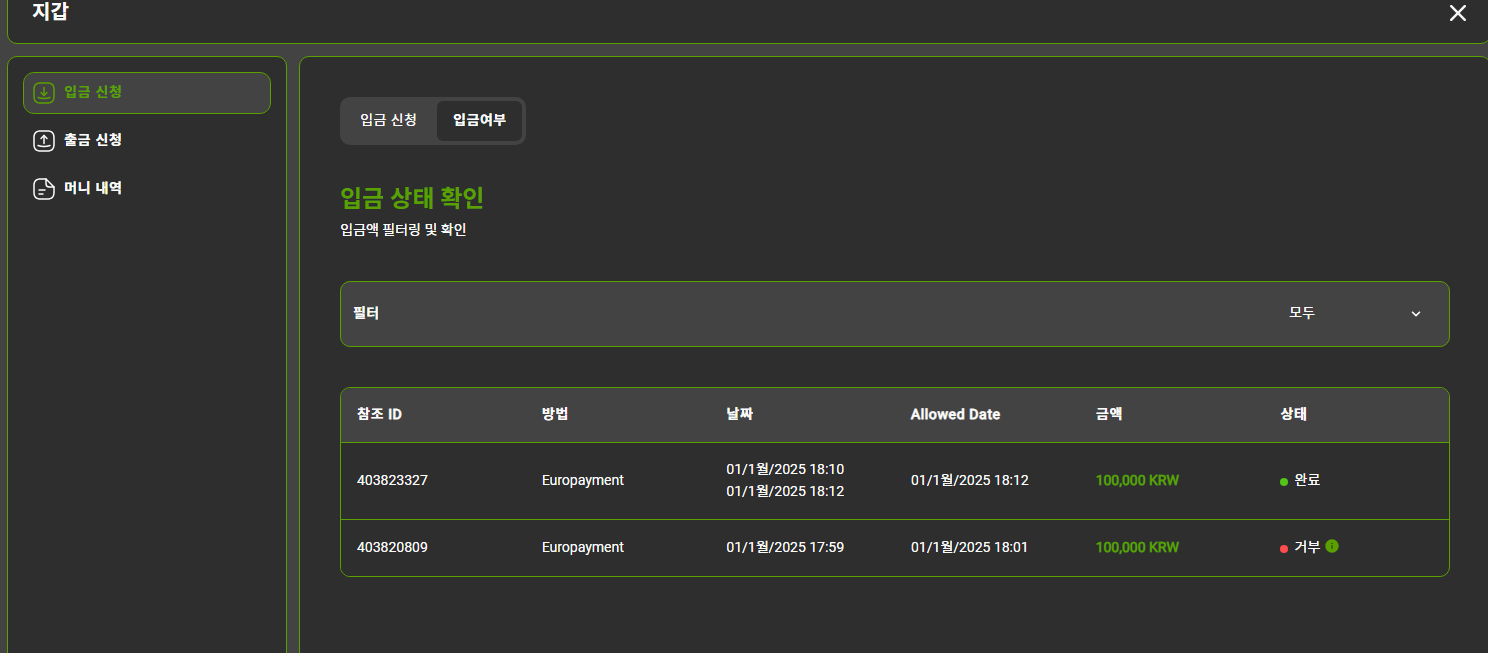Image resolution: width=1488 pixels, height=653 pixels.
Task: Open the 모두 filter selection
Action: pos(1302,313)
